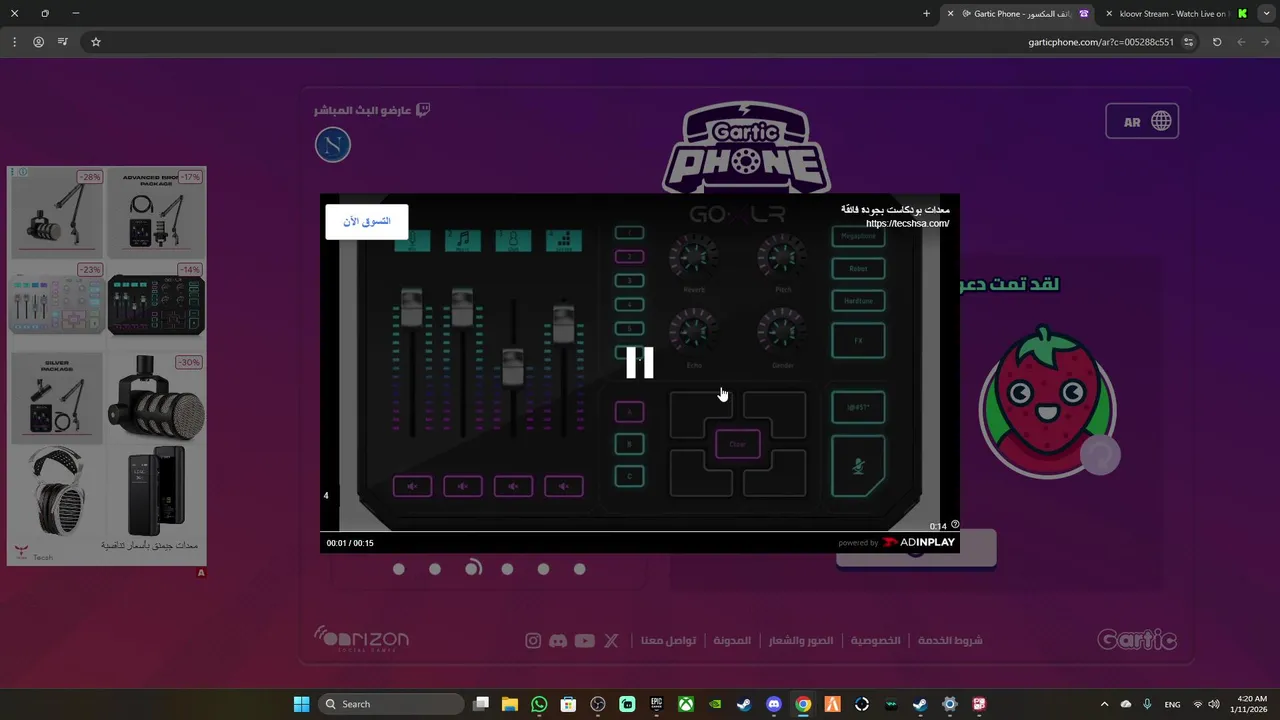This screenshot has height=720, width=1280.
Task: Open Google Chrome in the taskbar
Action: (x=803, y=704)
